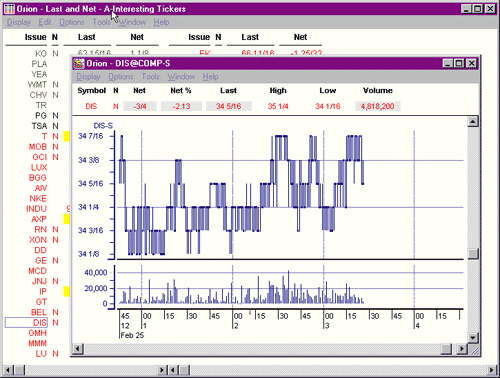Click the chart vertical scrollbar up arrow
This screenshot has width=500, height=378.
(473, 122)
